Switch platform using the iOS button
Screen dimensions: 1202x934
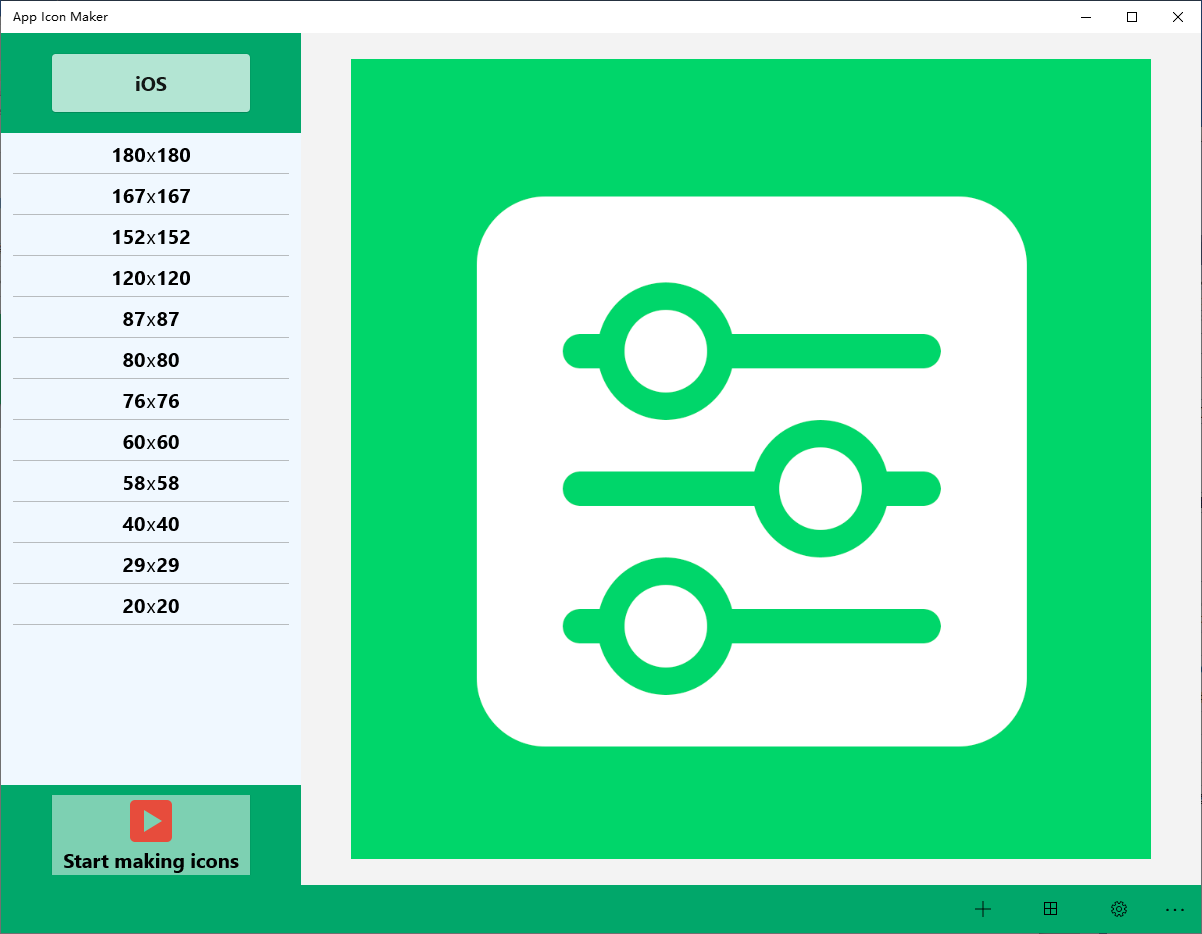150,83
